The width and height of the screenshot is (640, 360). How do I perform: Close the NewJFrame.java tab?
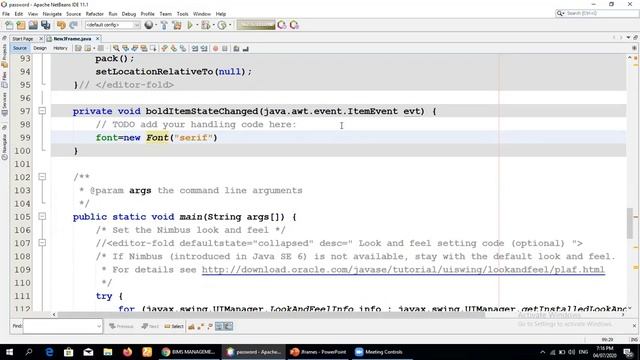coord(98,39)
